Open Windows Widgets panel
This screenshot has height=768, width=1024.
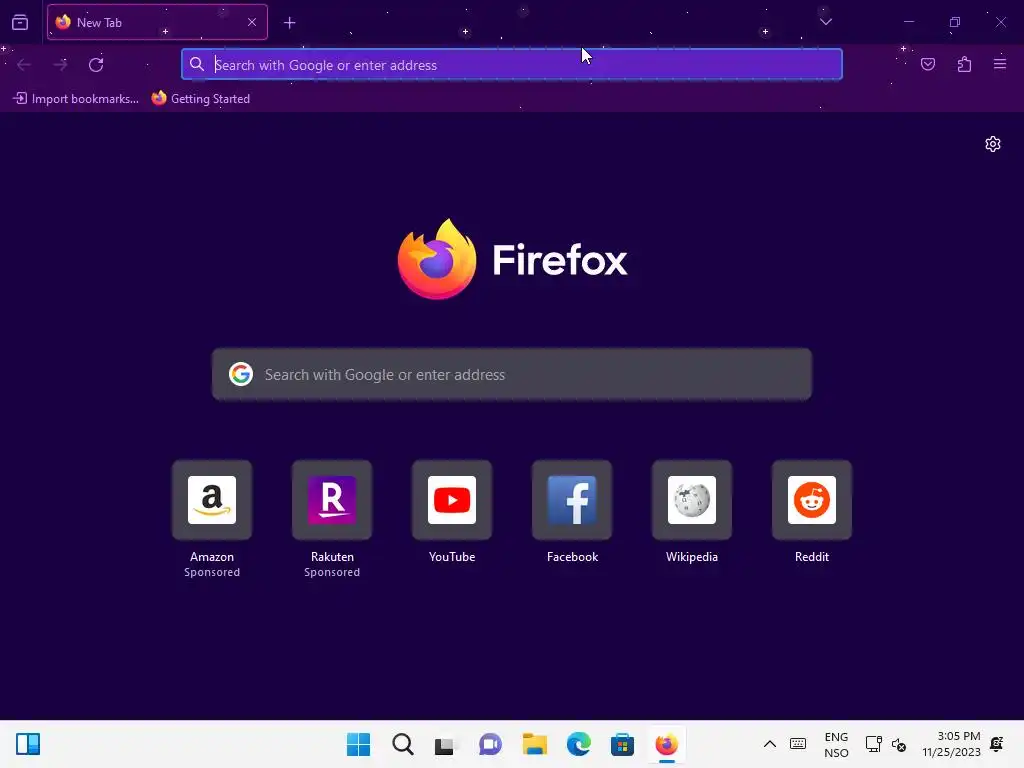pyautogui.click(x=28, y=744)
